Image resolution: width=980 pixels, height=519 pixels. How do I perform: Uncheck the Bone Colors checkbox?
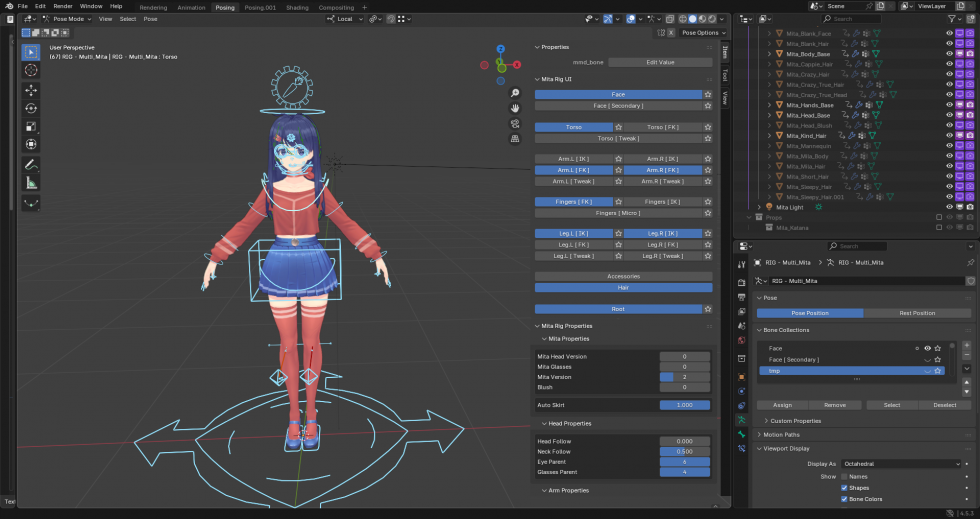tap(845, 499)
